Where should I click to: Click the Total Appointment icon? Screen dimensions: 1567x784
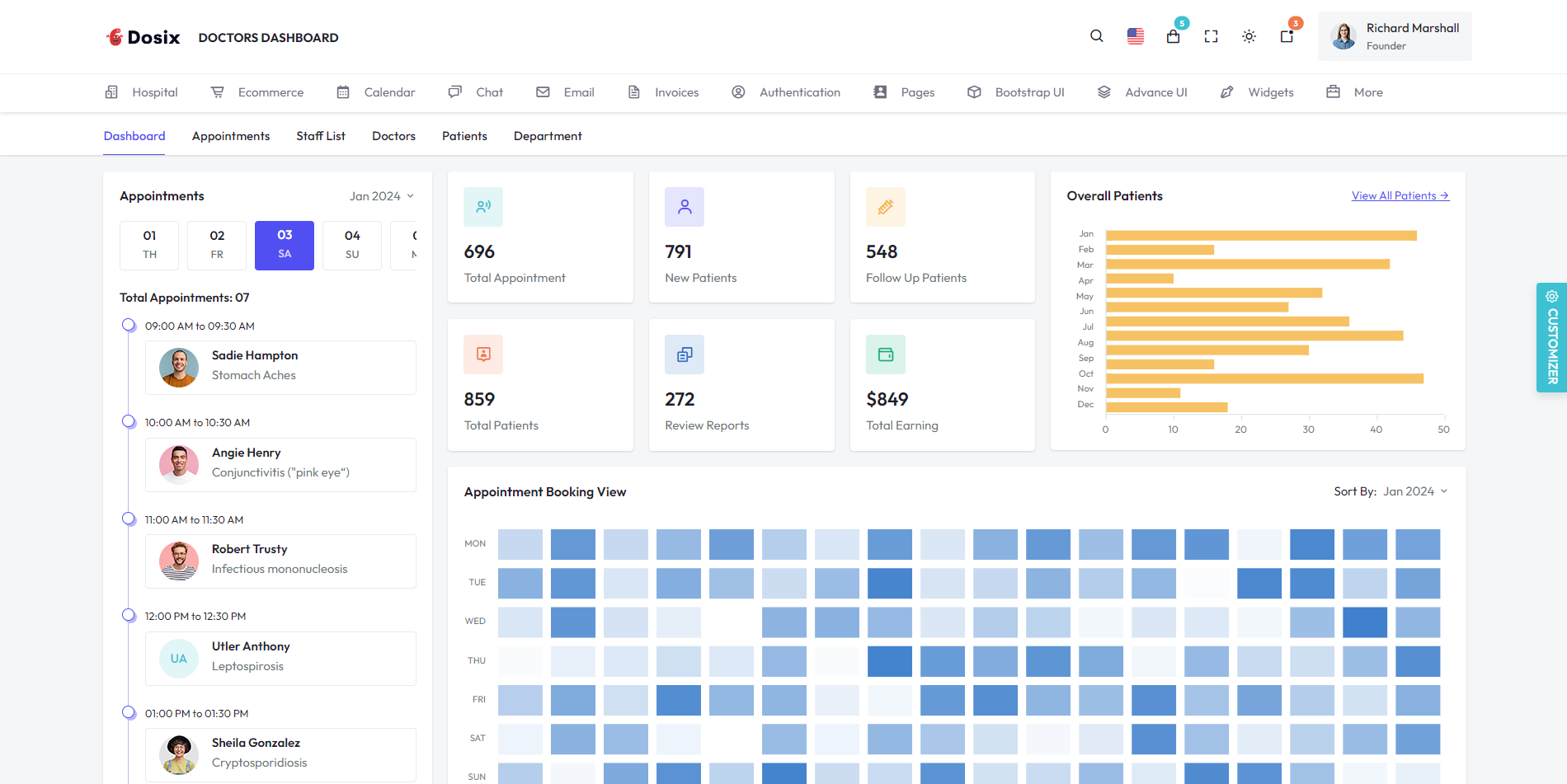click(x=483, y=207)
